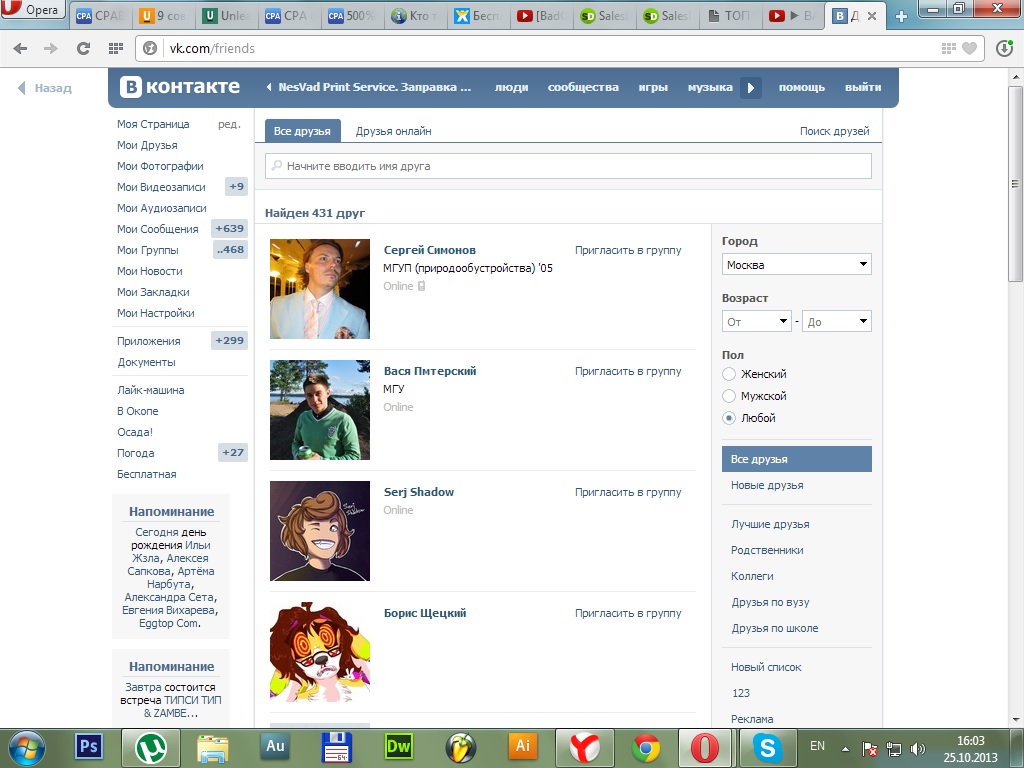This screenshot has height=768, width=1024.
Task: Click выйти to log out
Action: pos(863,87)
